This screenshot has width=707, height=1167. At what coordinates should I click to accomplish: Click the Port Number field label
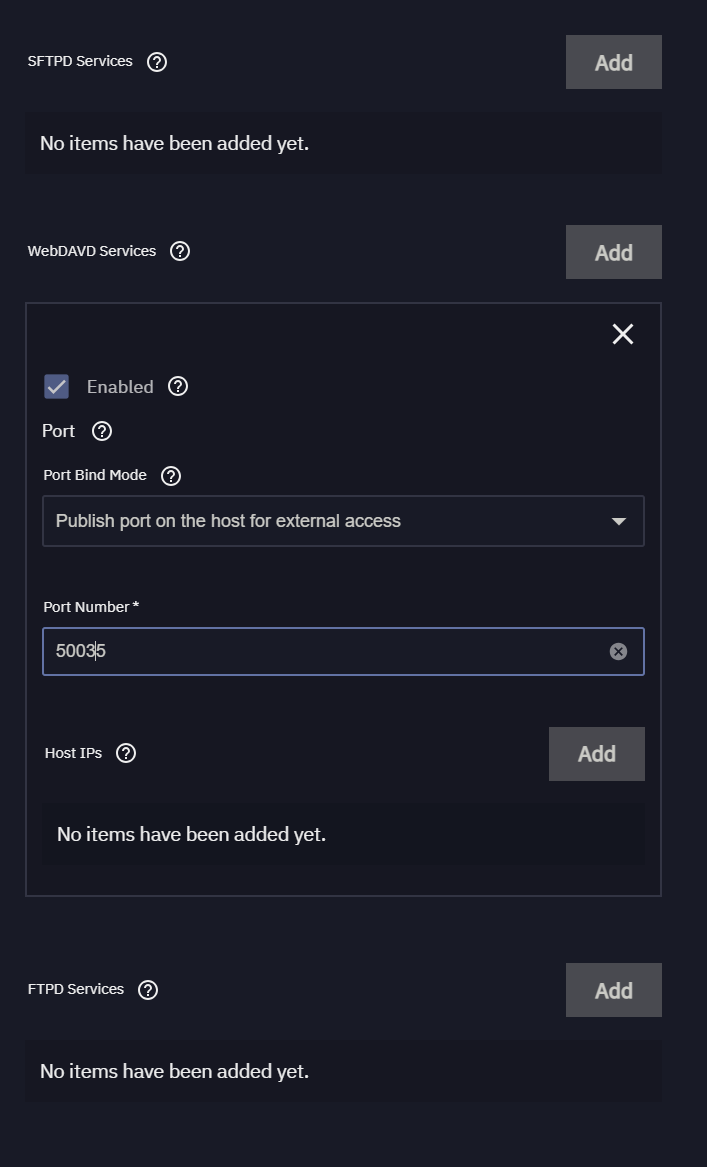90,607
